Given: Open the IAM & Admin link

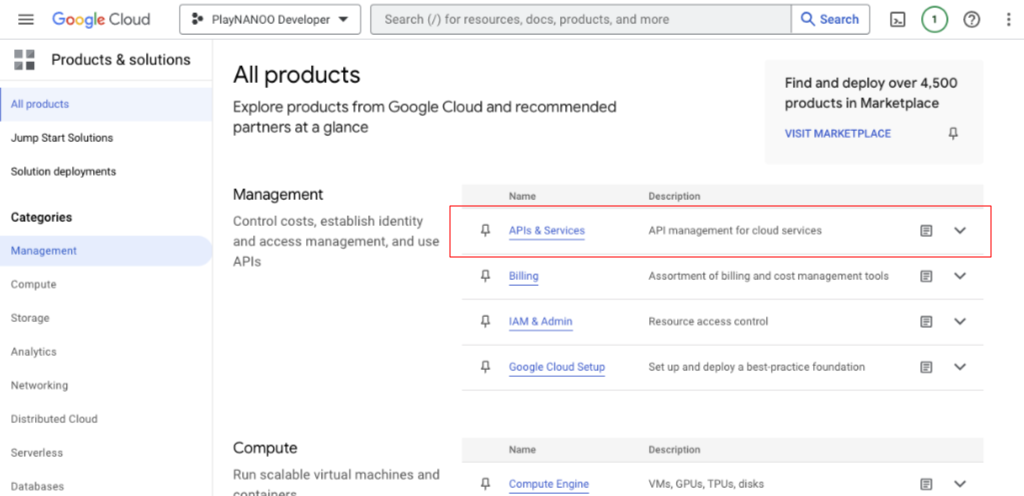Looking at the screenshot, I should 541,321.
